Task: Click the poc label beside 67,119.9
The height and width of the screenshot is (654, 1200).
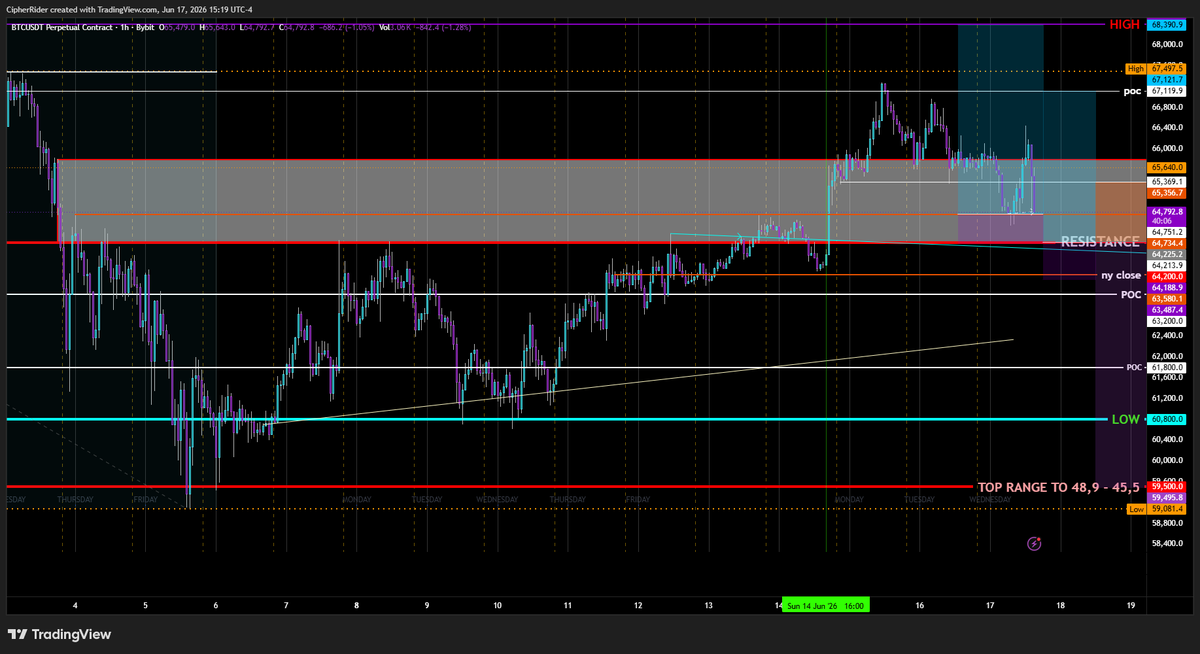Action: (1132, 91)
